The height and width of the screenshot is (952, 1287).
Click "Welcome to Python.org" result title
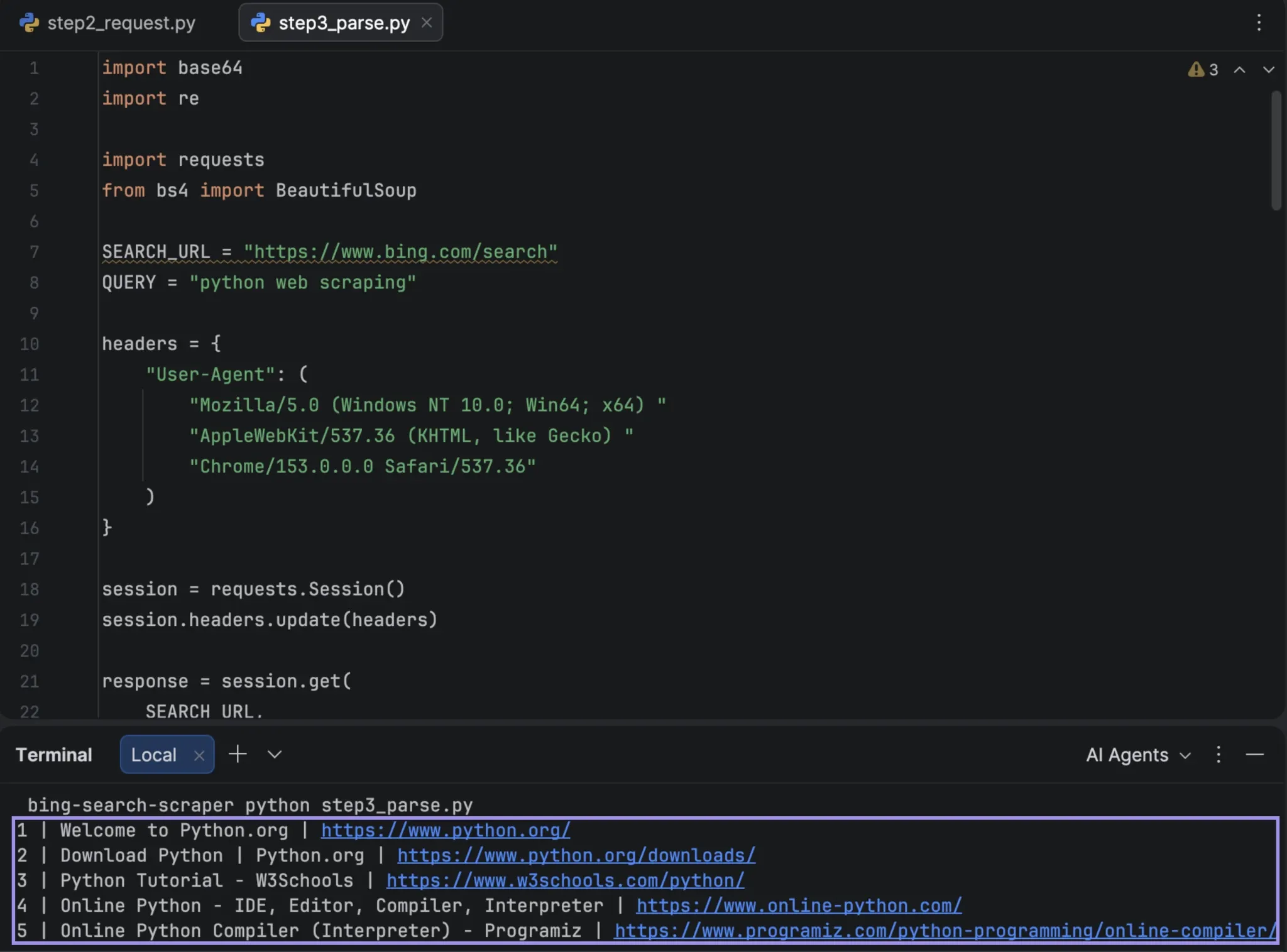174,830
